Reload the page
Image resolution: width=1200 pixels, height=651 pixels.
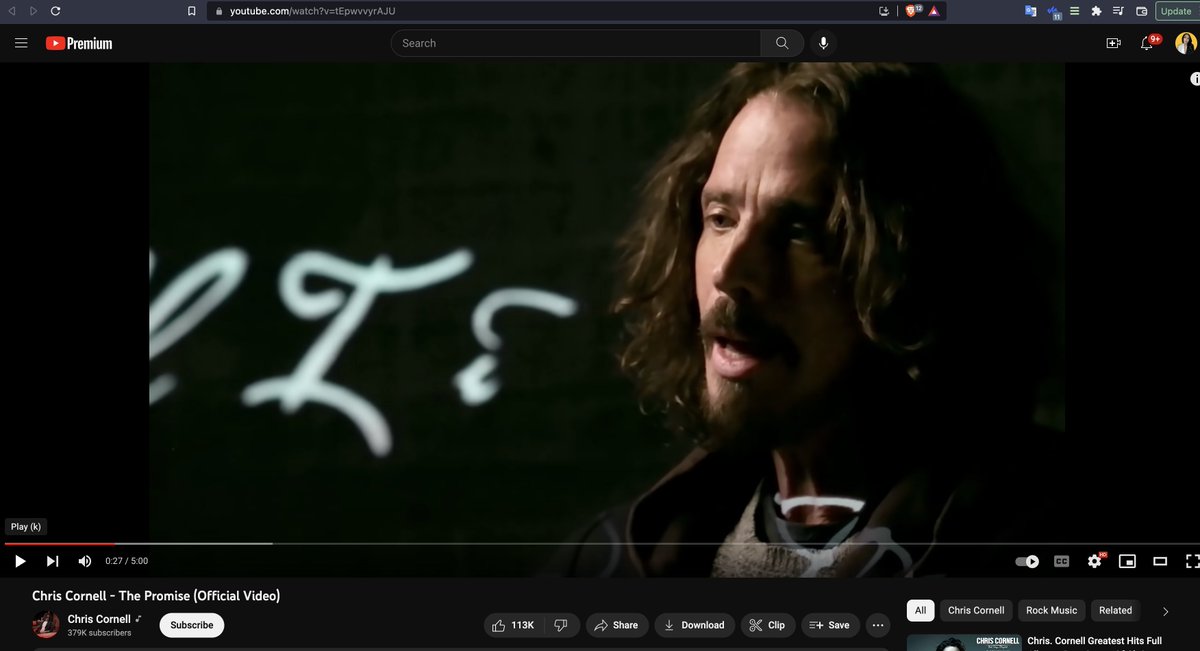pyautogui.click(x=55, y=11)
